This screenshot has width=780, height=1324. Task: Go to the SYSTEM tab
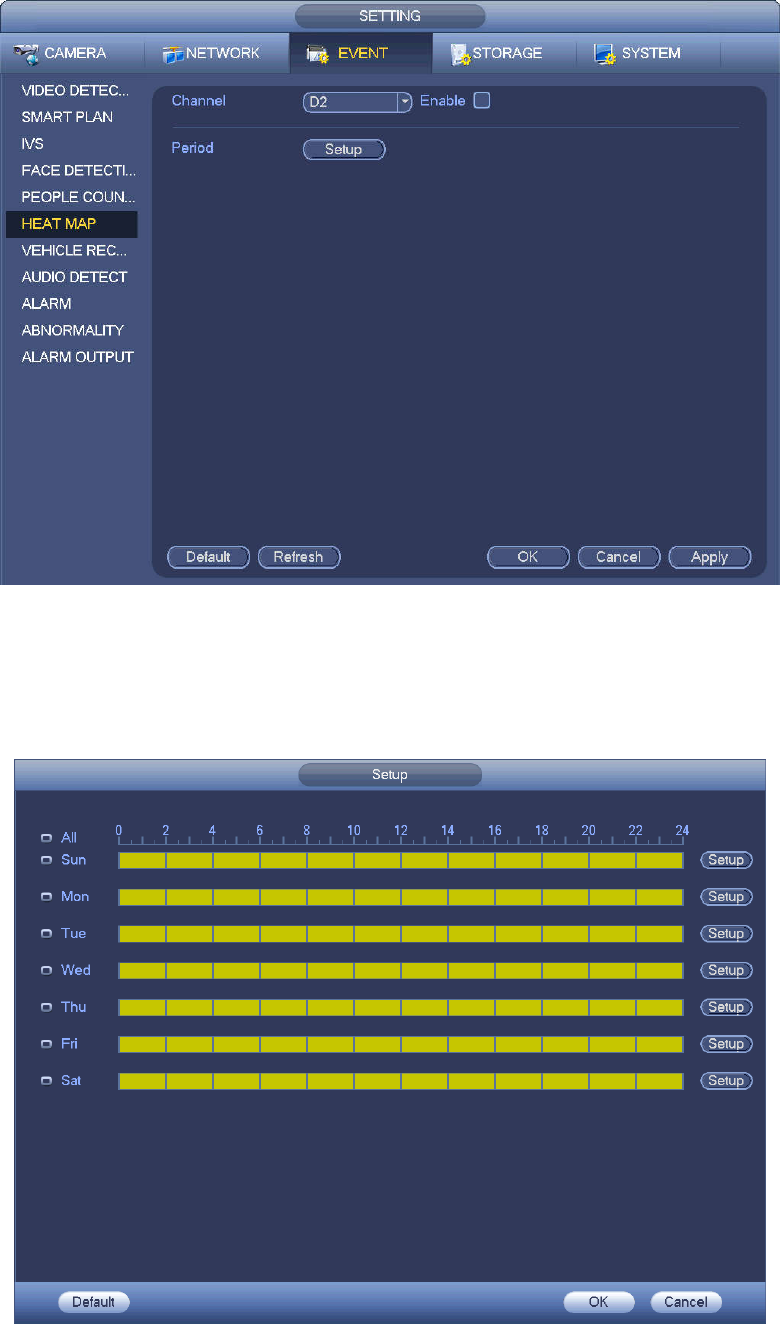click(648, 53)
